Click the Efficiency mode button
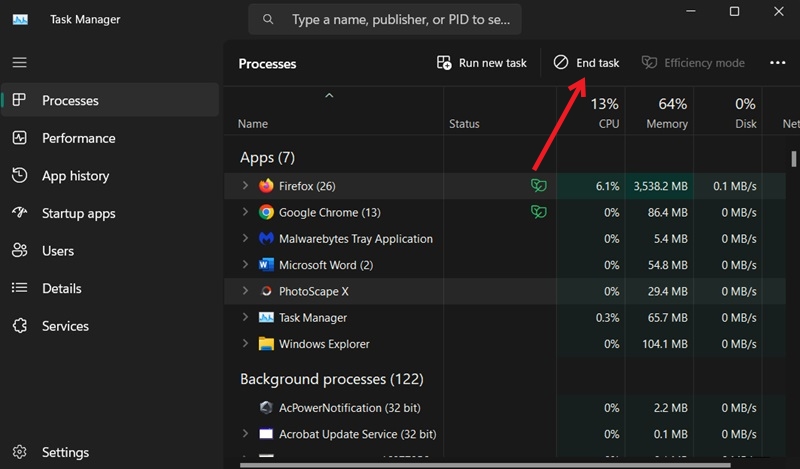The width and height of the screenshot is (800, 469). pyautogui.click(x=693, y=63)
